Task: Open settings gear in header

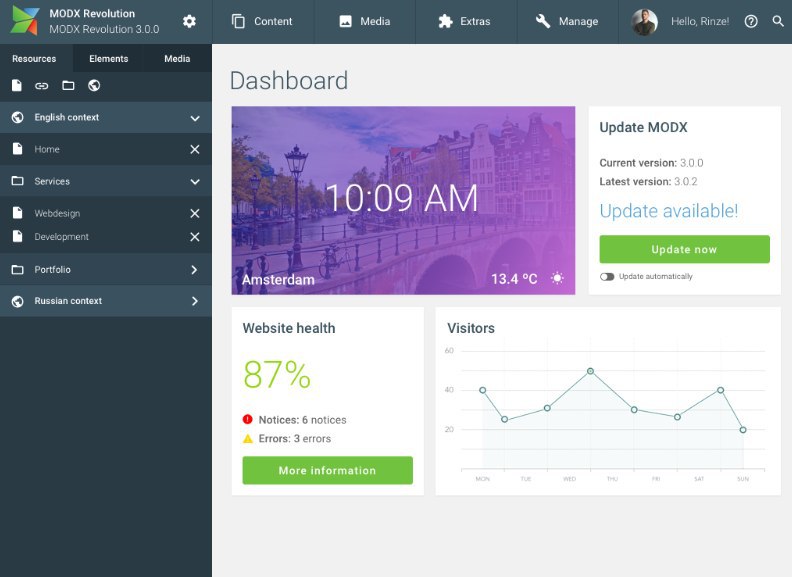Action: coord(189,21)
